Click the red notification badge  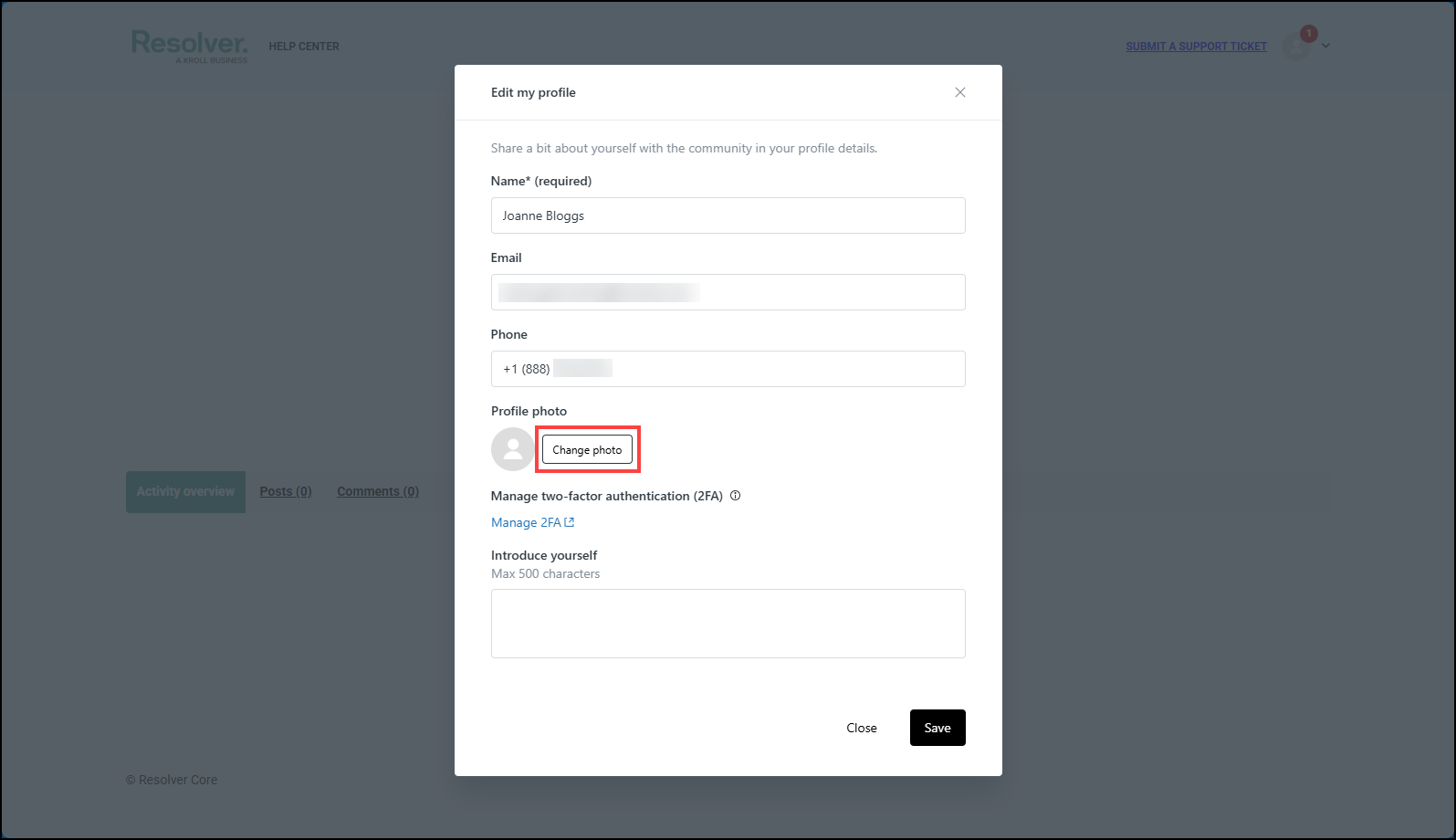[1308, 34]
